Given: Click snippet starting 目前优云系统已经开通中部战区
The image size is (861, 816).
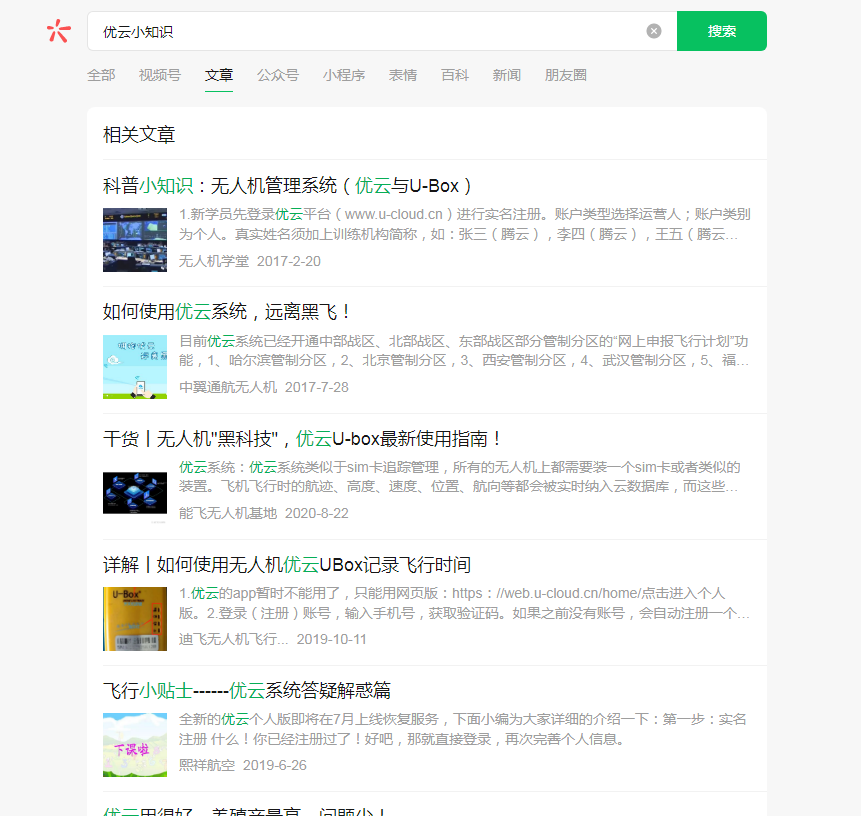Looking at the screenshot, I should (x=465, y=351).
